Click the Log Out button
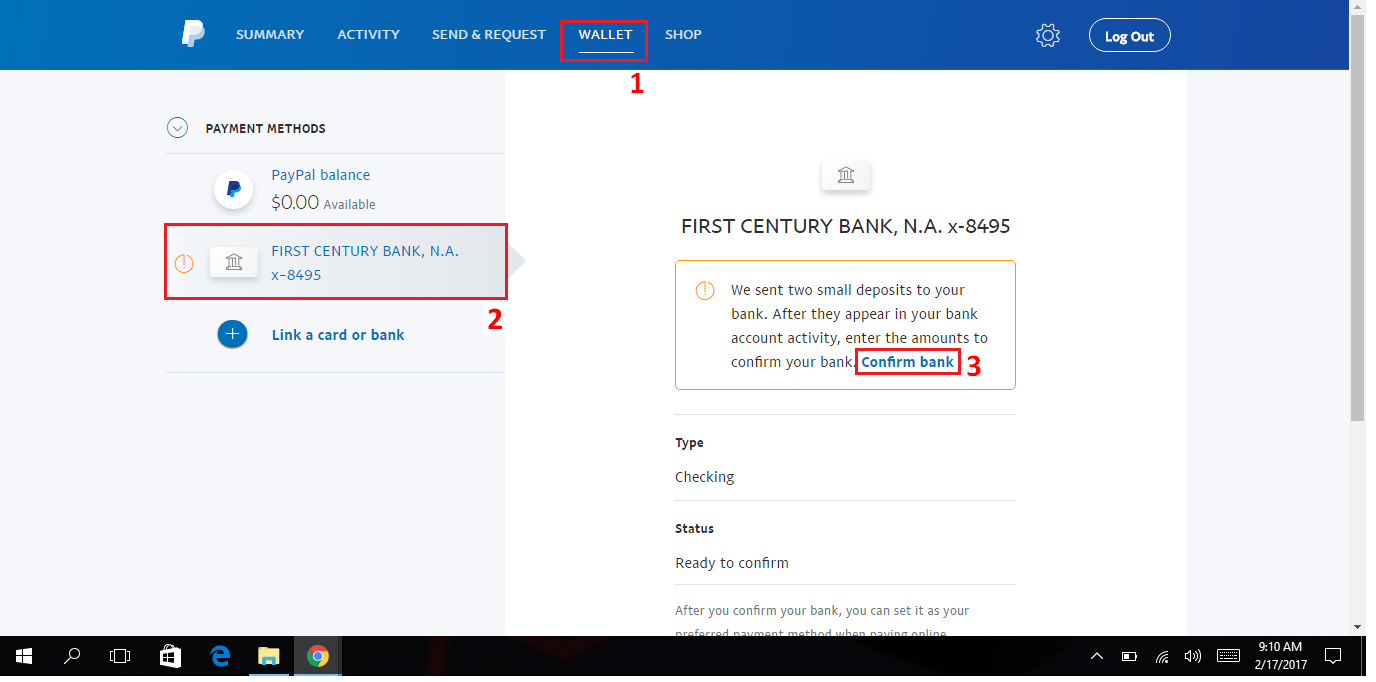 point(1129,36)
